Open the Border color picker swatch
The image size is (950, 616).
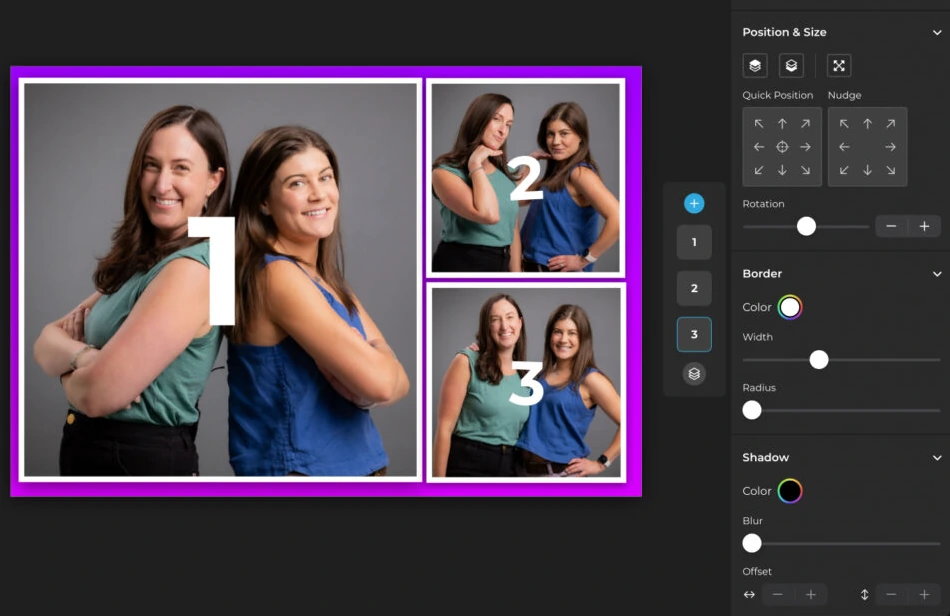click(790, 307)
